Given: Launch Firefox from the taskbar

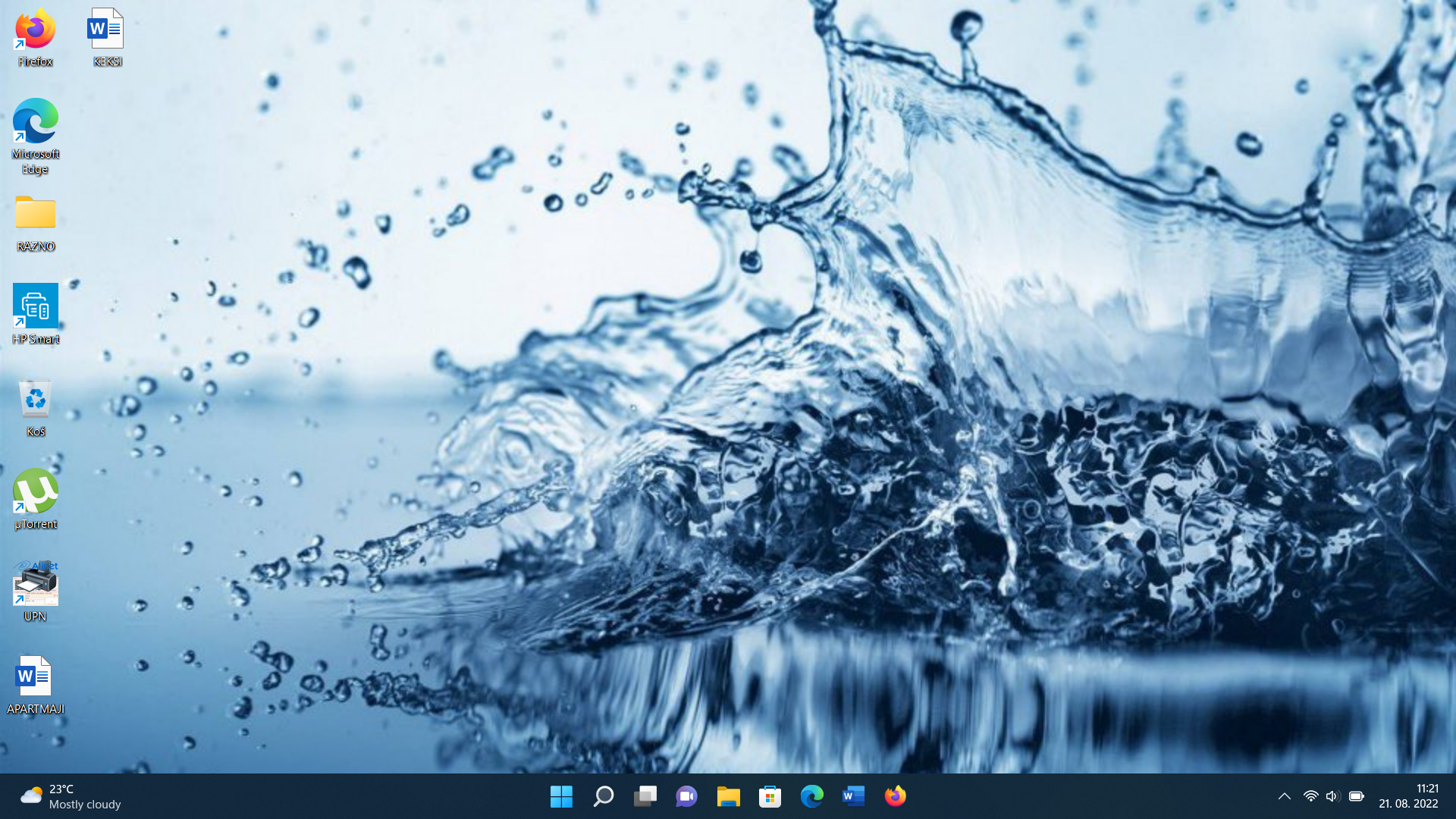Looking at the screenshot, I should [895, 796].
